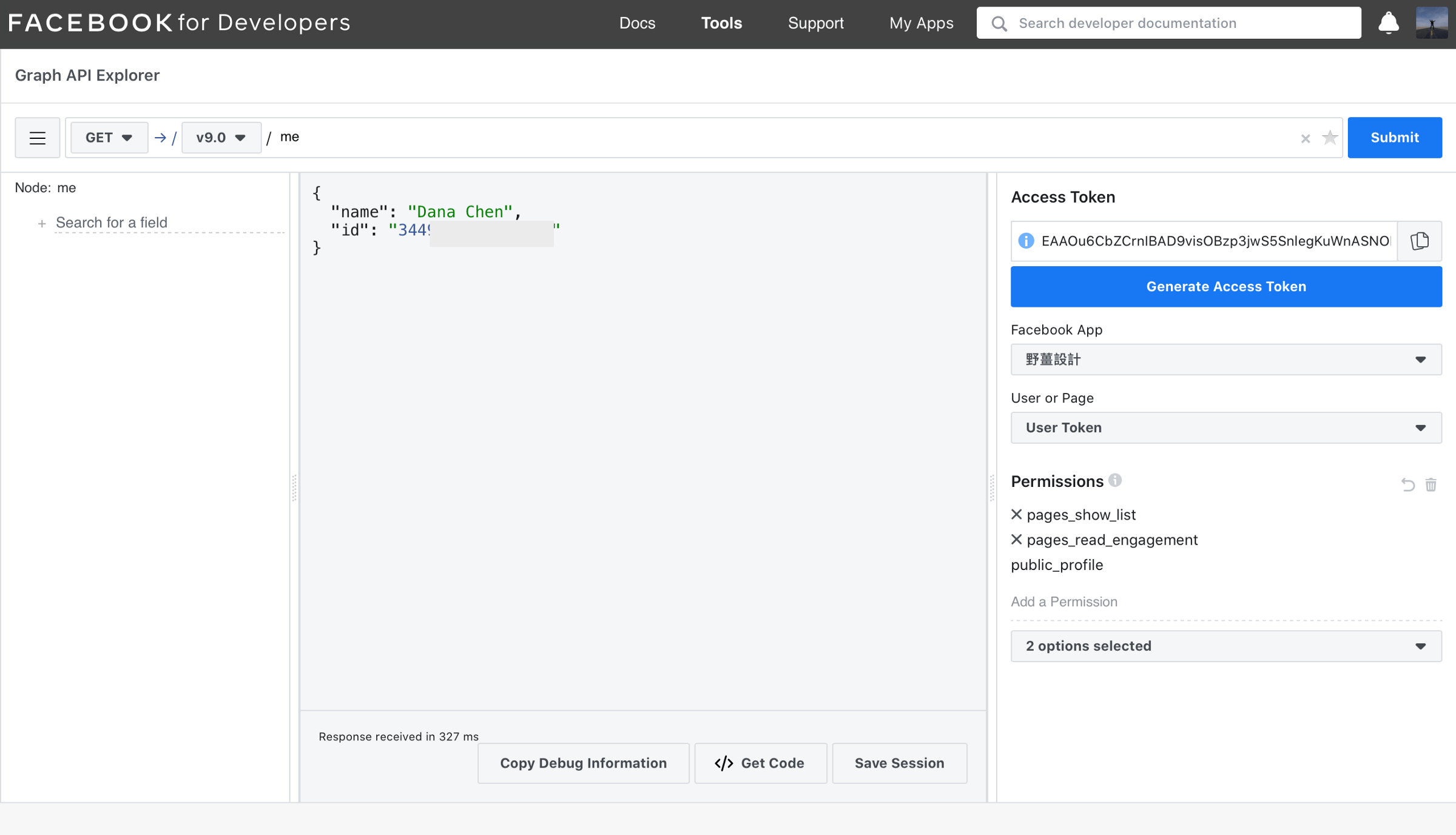The width and height of the screenshot is (1456, 835).
Task: Open the Docs menu
Action: click(637, 23)
